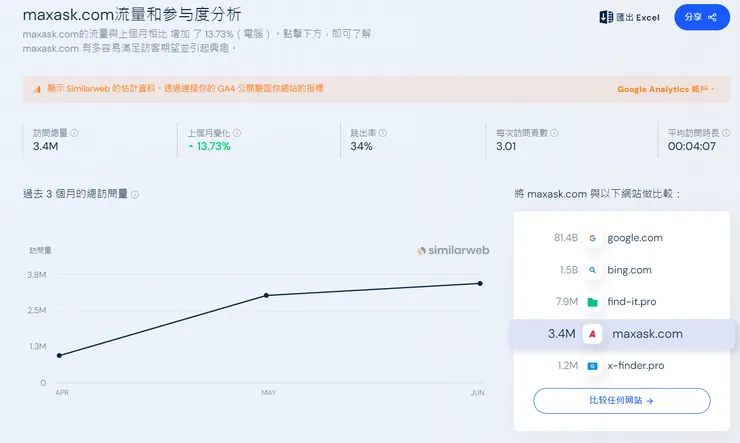Click the 訪問量 y-axis title
Image resolution: width=740 pixels, height=443 pixels.
click(x=41, y=251)
